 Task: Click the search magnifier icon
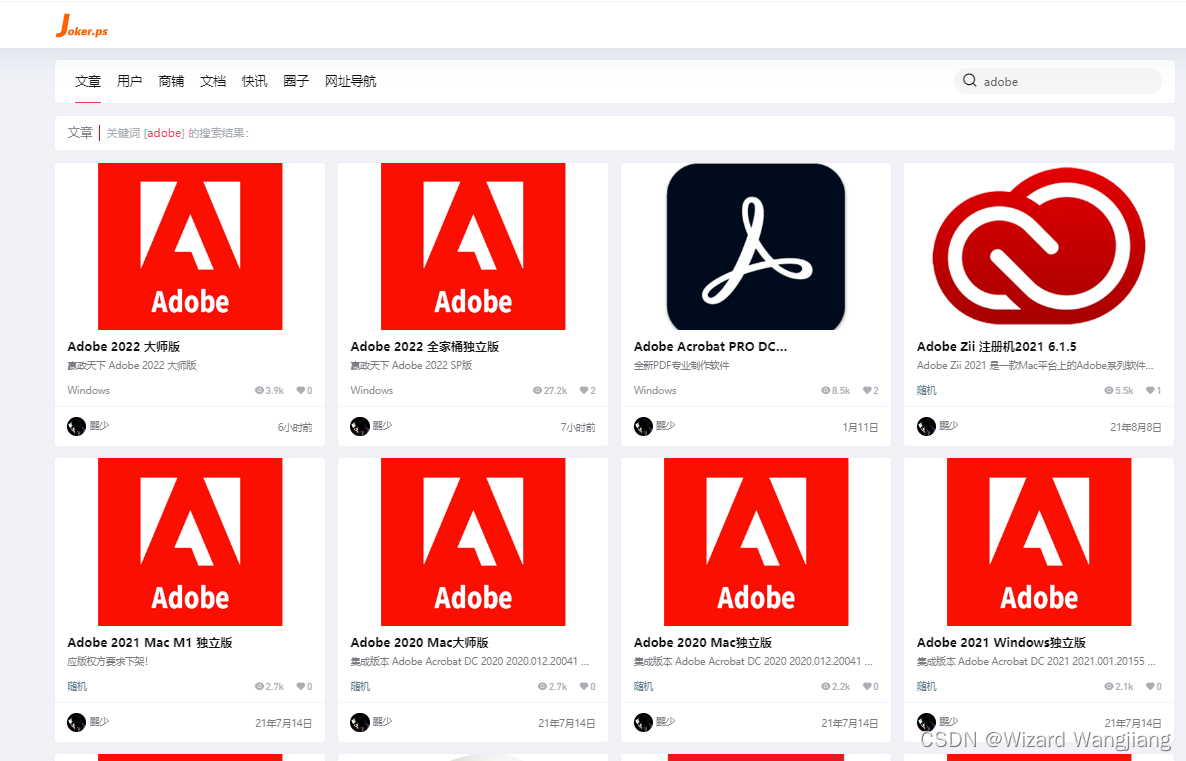(x=969, y=80)
